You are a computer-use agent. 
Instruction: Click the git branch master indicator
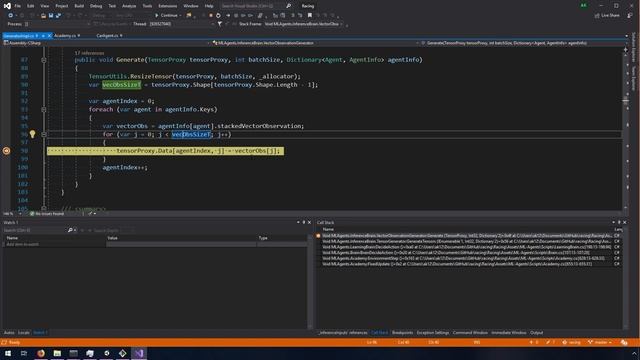tap(600, 342)
